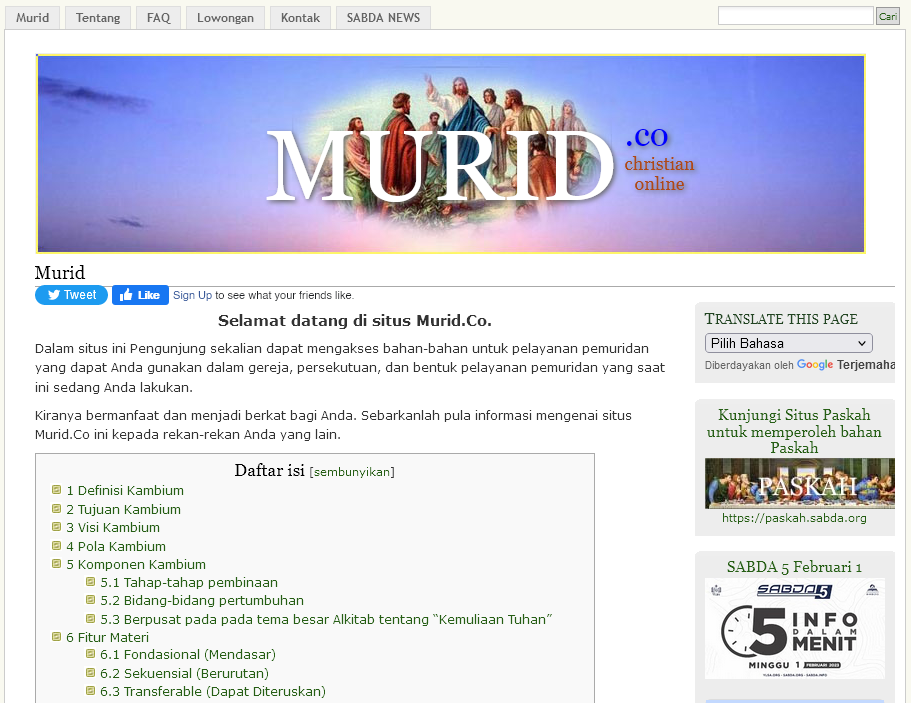The height and width of the screenshot is (703, 911).
Task: Click the green bullet beside "6.2 Sekuensial (Berurutan)"
Action: pyautogui.click(x=89, y=672)
